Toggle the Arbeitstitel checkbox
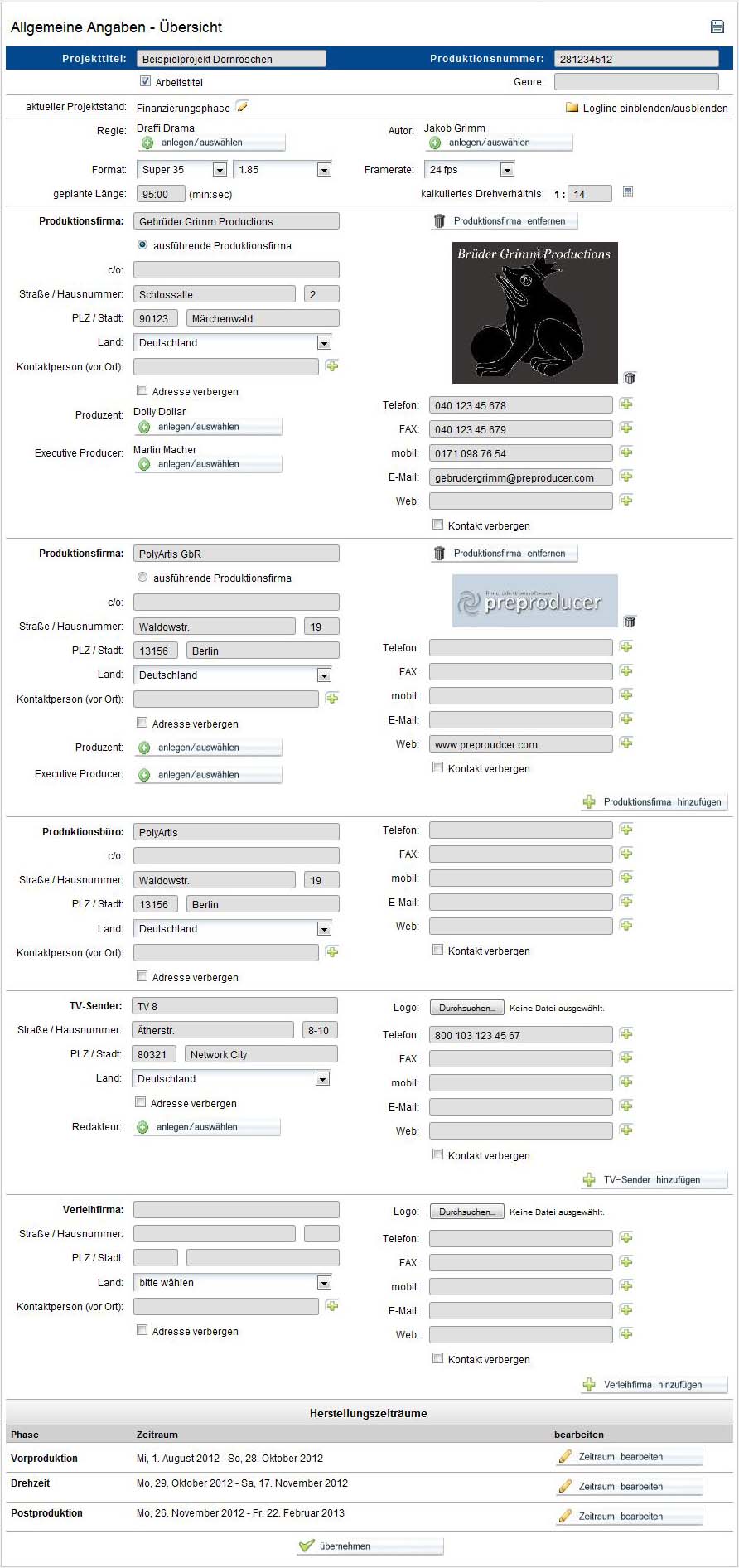Image resolution: width=739 pixels, height=1568 pixels. tap(145, 81)
